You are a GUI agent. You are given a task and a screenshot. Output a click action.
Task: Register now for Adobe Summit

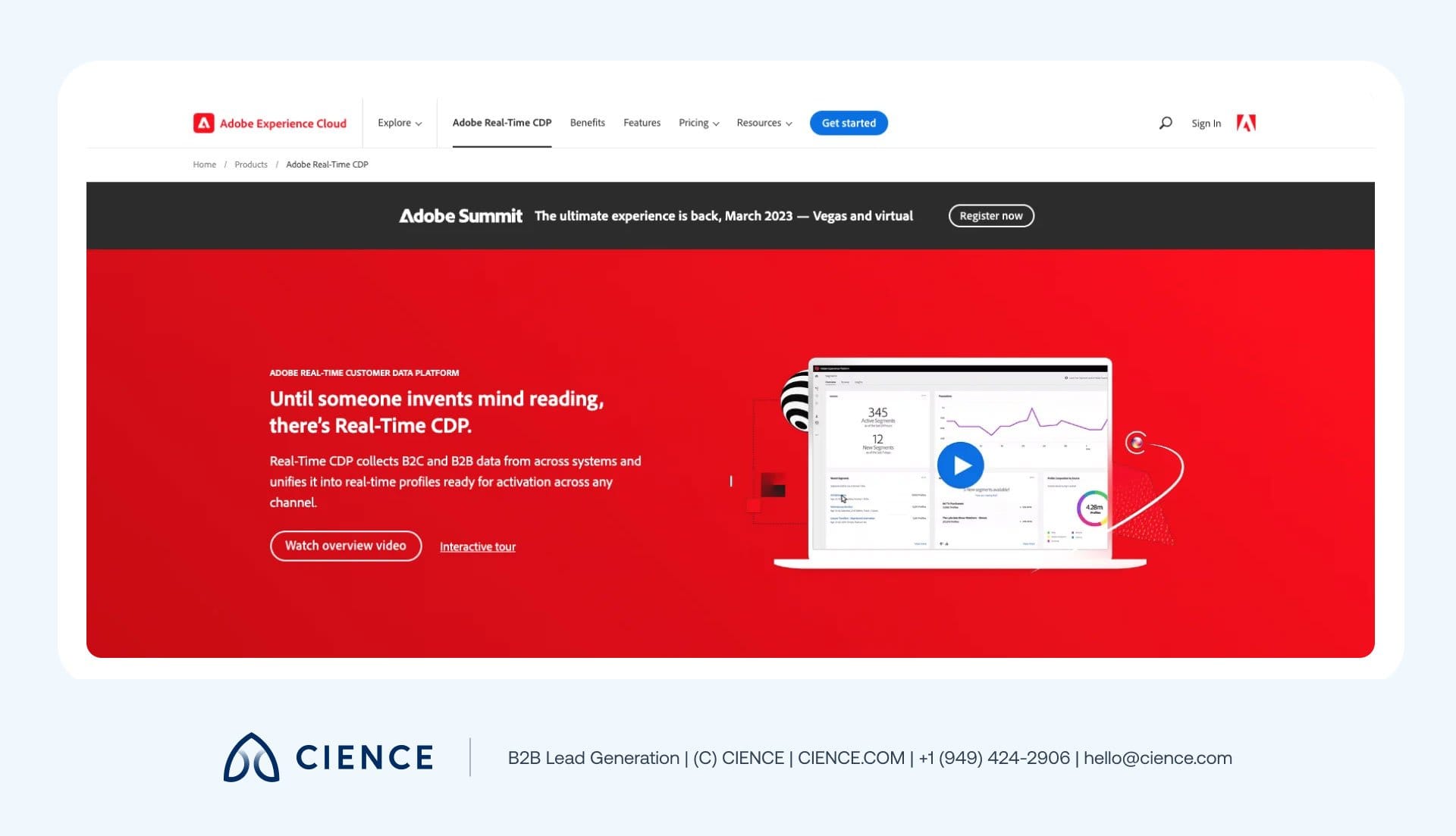pyautogui.click(x=990, y=215)
